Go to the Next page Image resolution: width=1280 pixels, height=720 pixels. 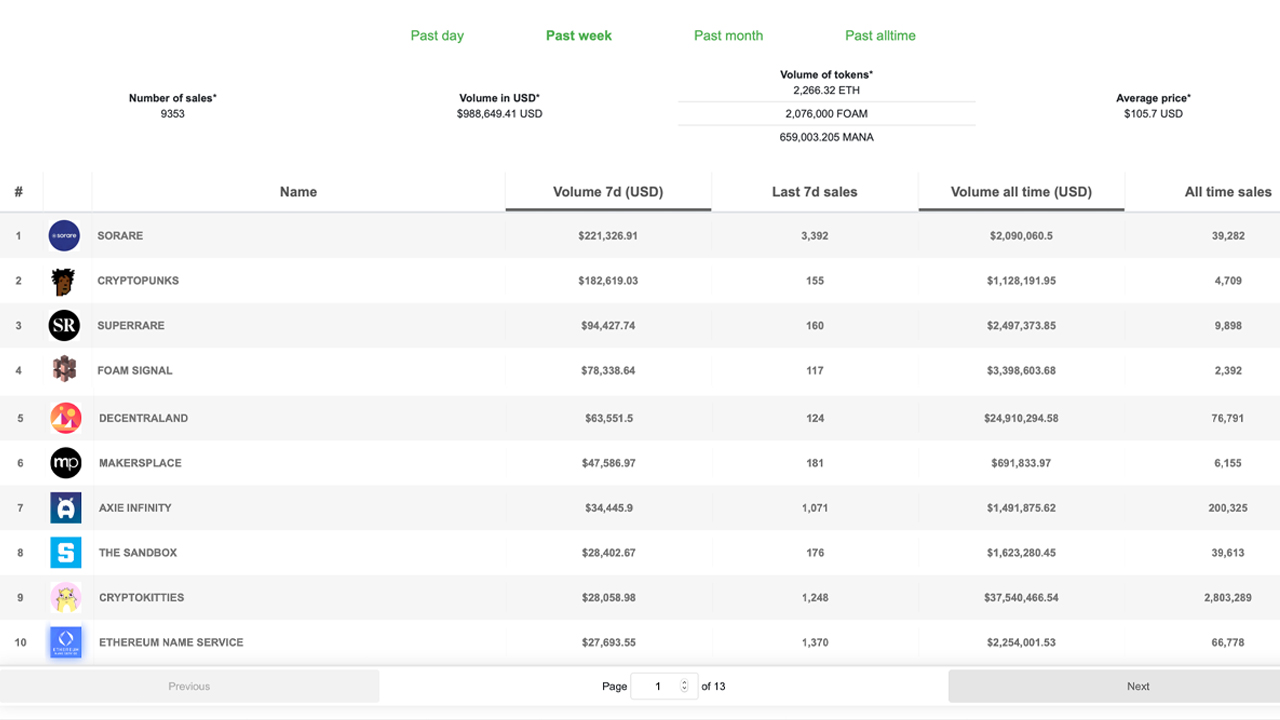(x=1138, y=686)
